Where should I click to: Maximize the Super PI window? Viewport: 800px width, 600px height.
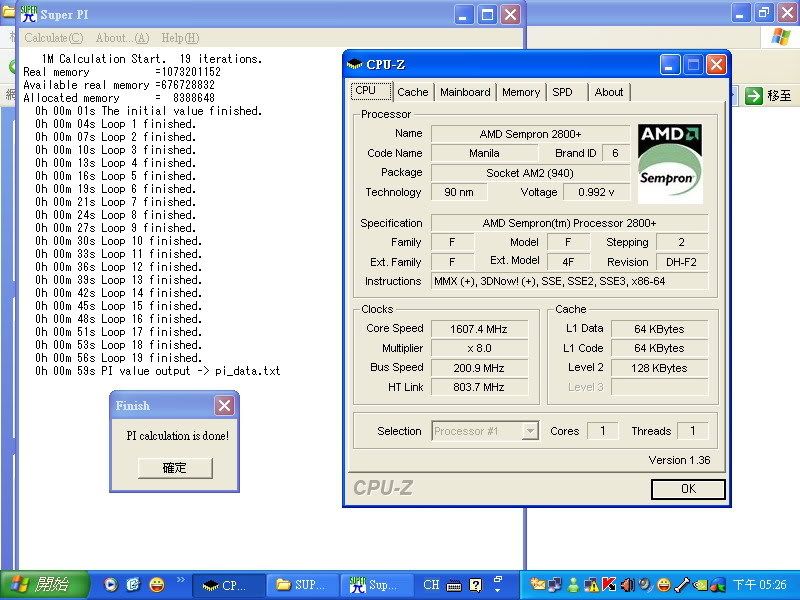pyautogui.click(x=487, y=14)
